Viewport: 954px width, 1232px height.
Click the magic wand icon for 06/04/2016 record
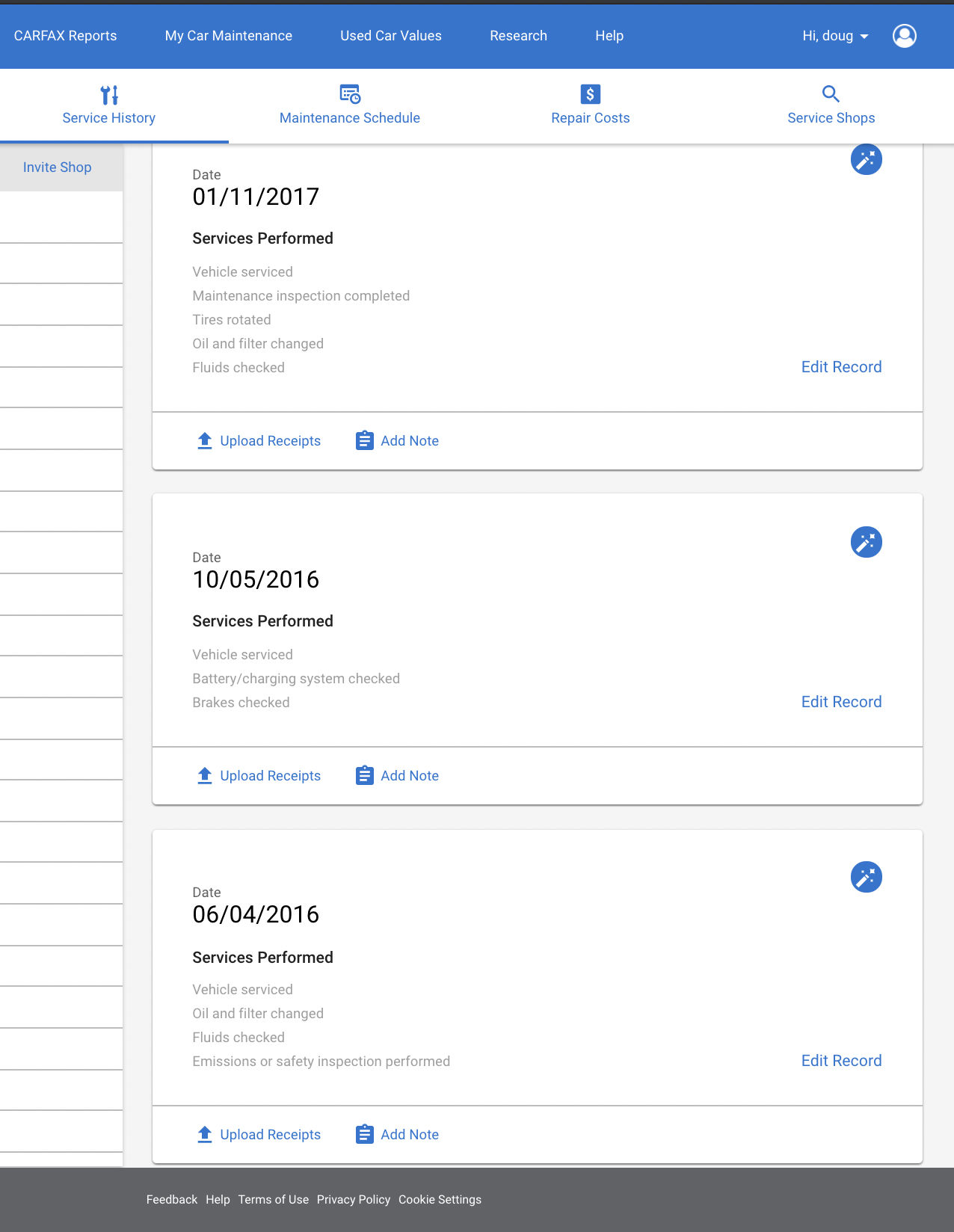[867, 877]
